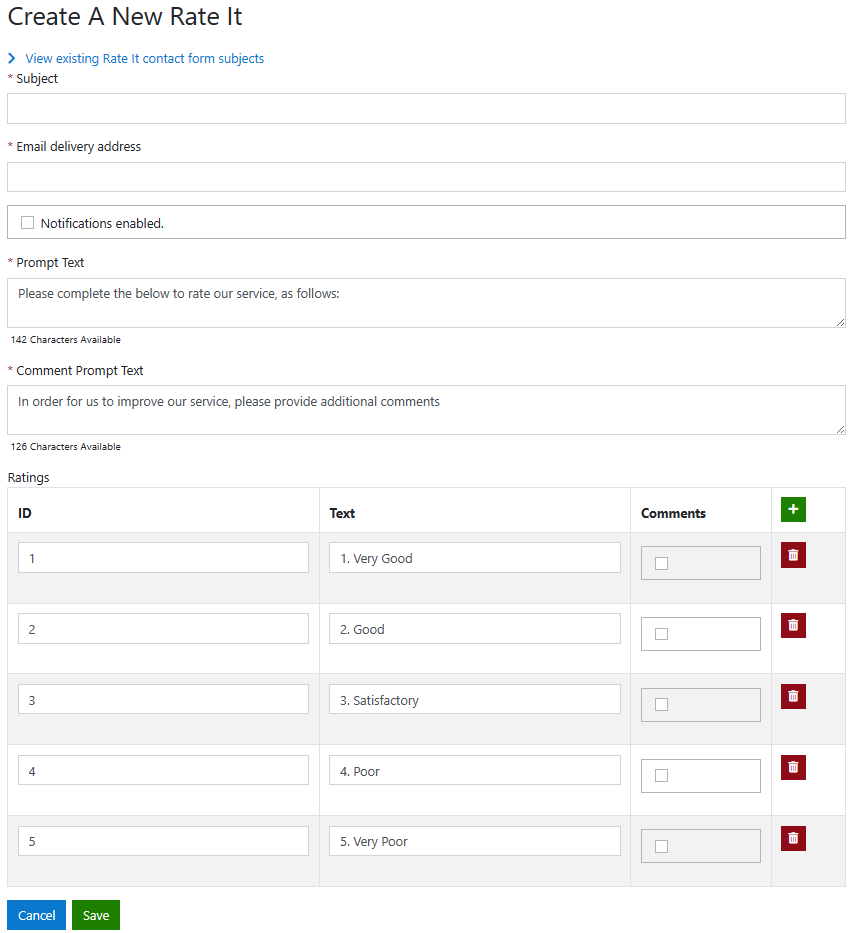This screenshot has width=857, height=933.
Task: Select the Comment Prompt Text textarea
Action: (426, 410)
